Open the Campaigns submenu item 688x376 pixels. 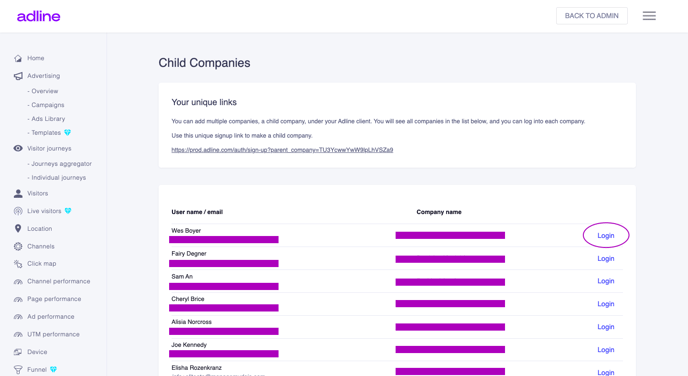(x=46, y=105)
